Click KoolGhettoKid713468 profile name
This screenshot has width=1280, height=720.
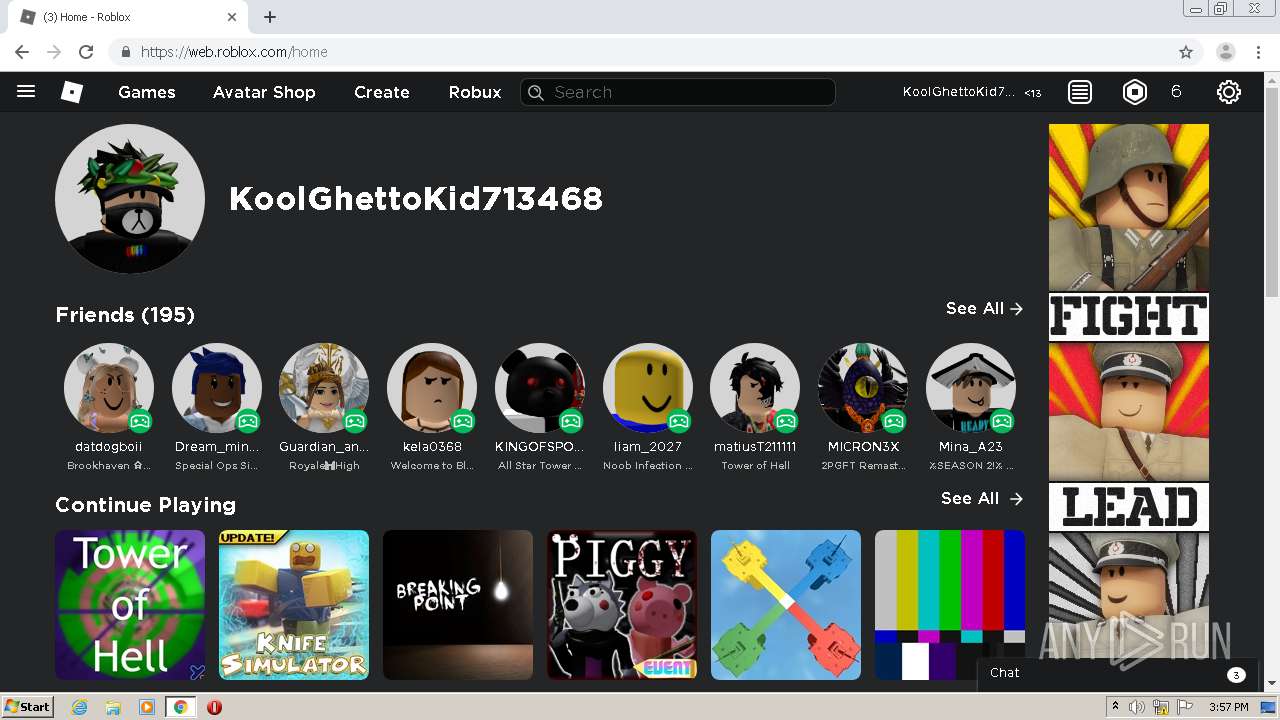(416, 199)
